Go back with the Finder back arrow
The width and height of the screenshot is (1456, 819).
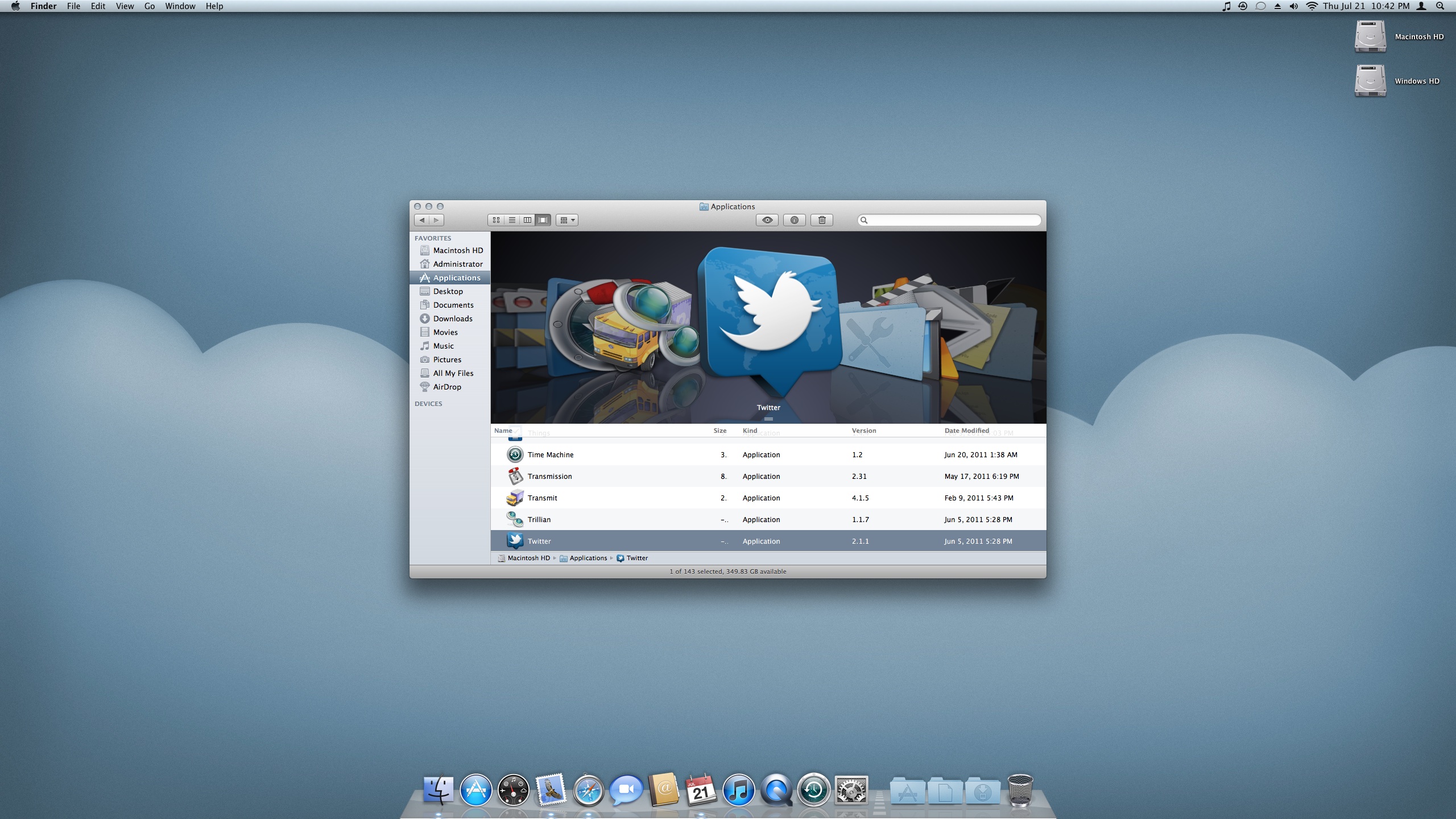click(x=422, y=220)
